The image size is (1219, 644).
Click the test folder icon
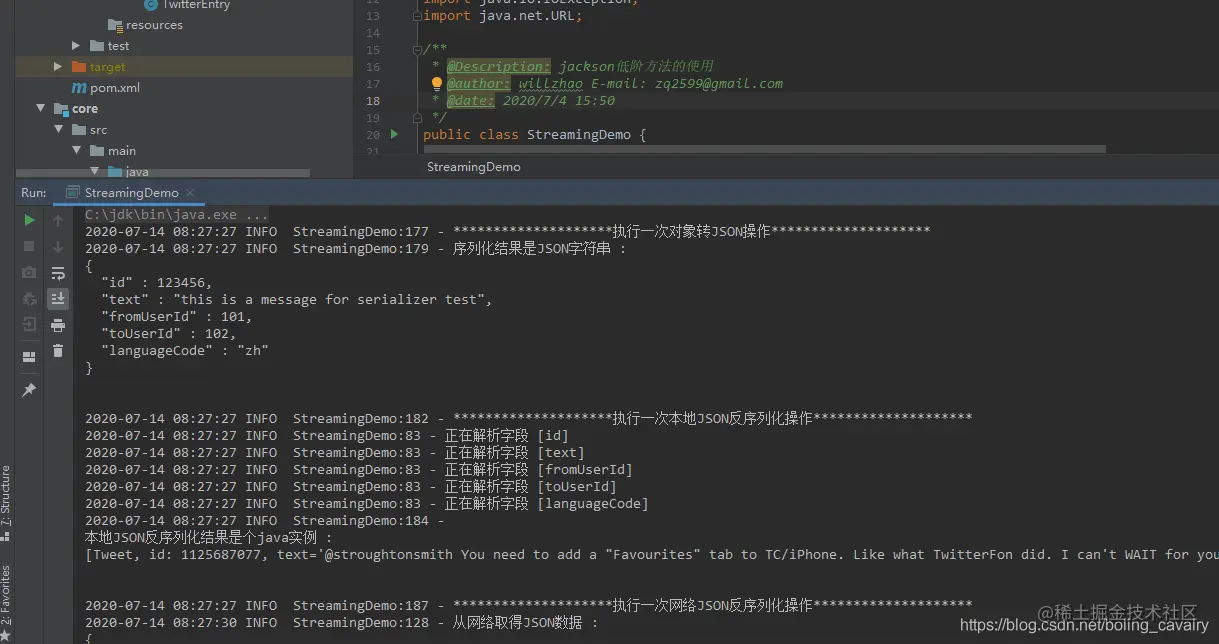pos(97,46)
